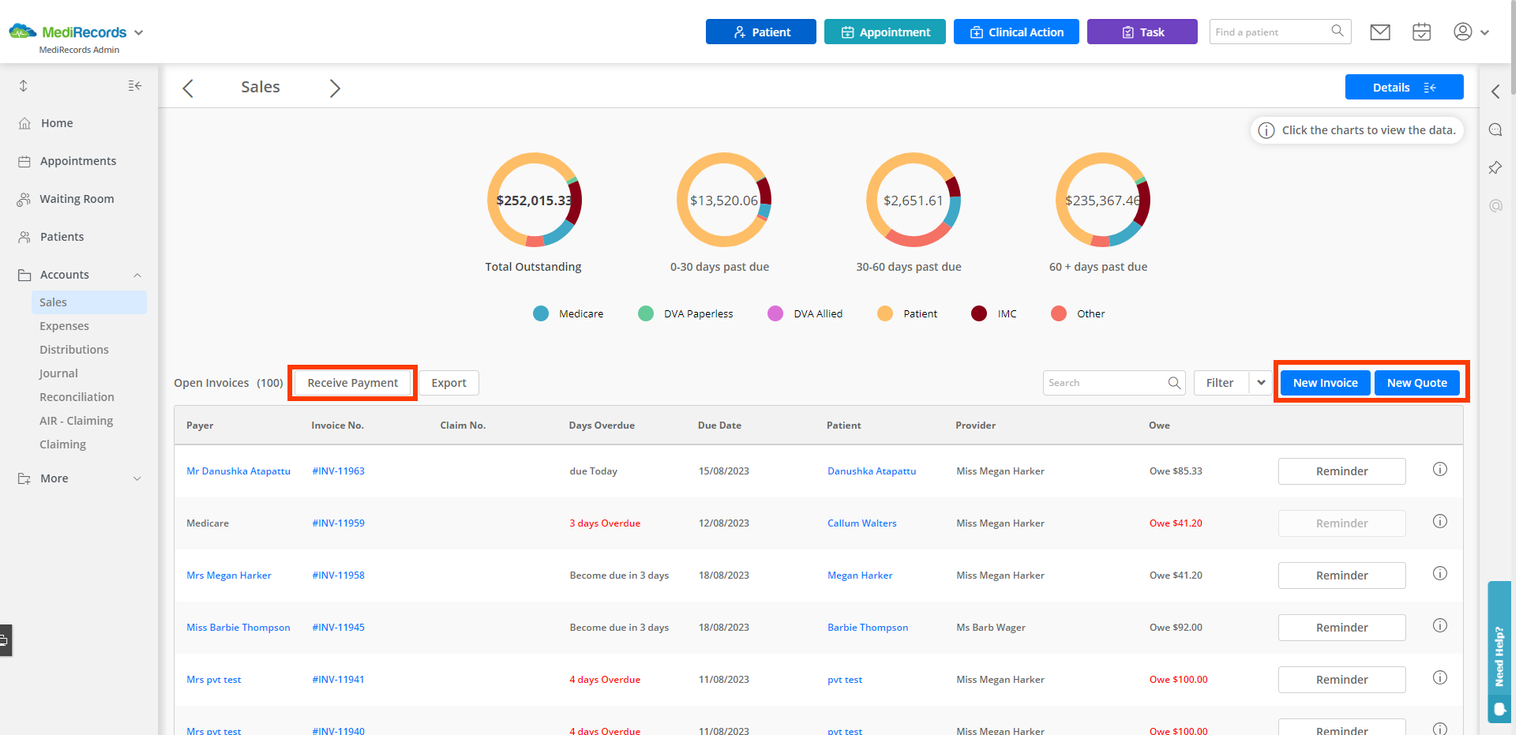1516x735 pixels.
Task: Click the pin icon in right panel
Action: tap(1495, 168)
